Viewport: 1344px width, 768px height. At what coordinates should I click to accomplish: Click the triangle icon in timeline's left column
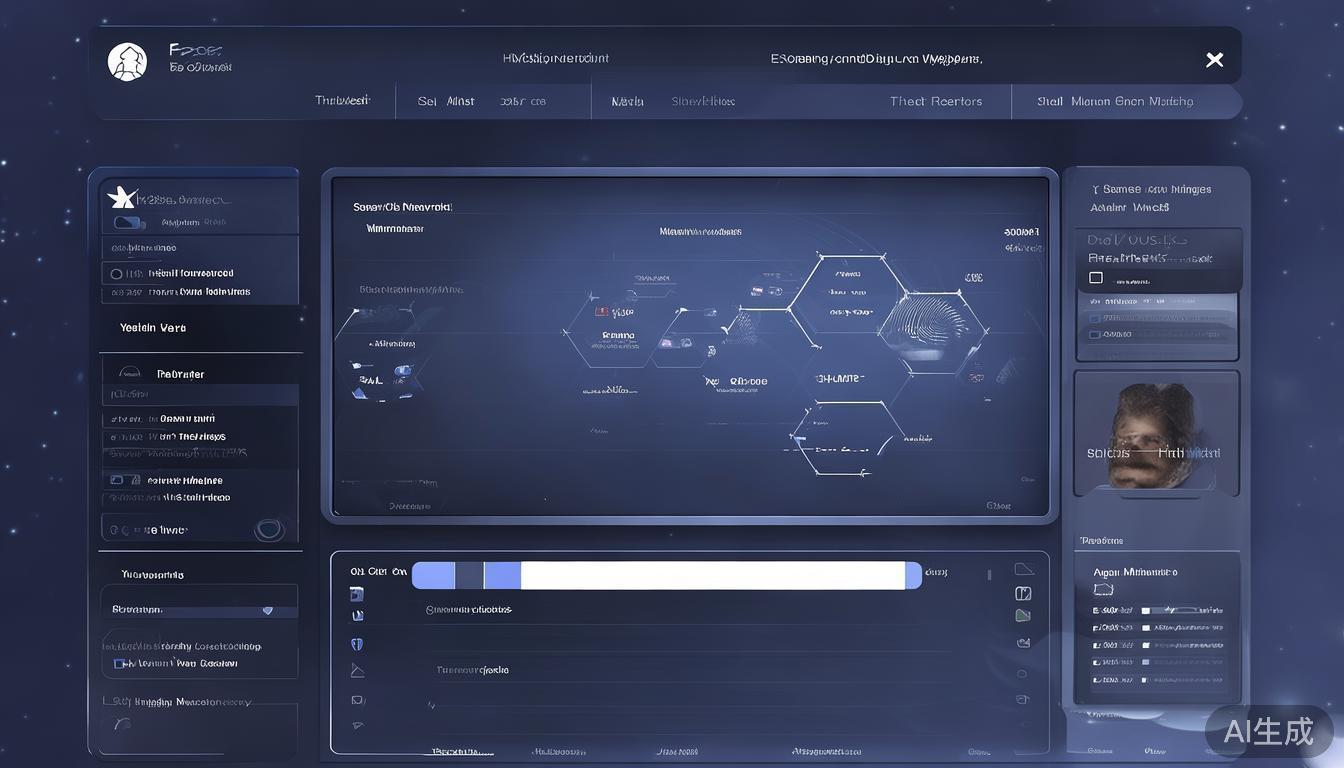357,671
